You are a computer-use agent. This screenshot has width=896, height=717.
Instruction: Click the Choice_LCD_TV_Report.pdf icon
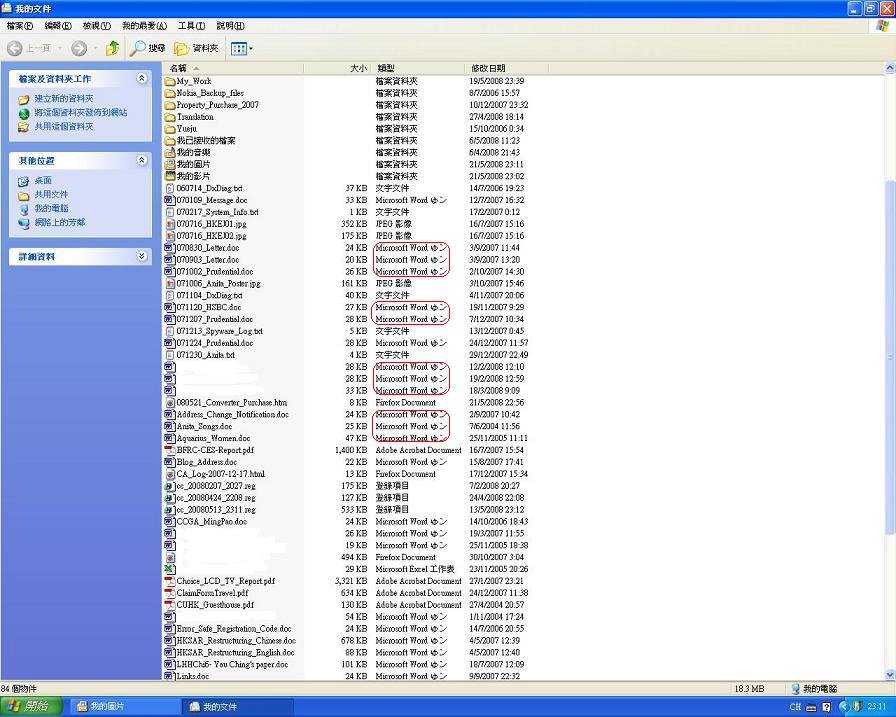(x=170, y=581)
